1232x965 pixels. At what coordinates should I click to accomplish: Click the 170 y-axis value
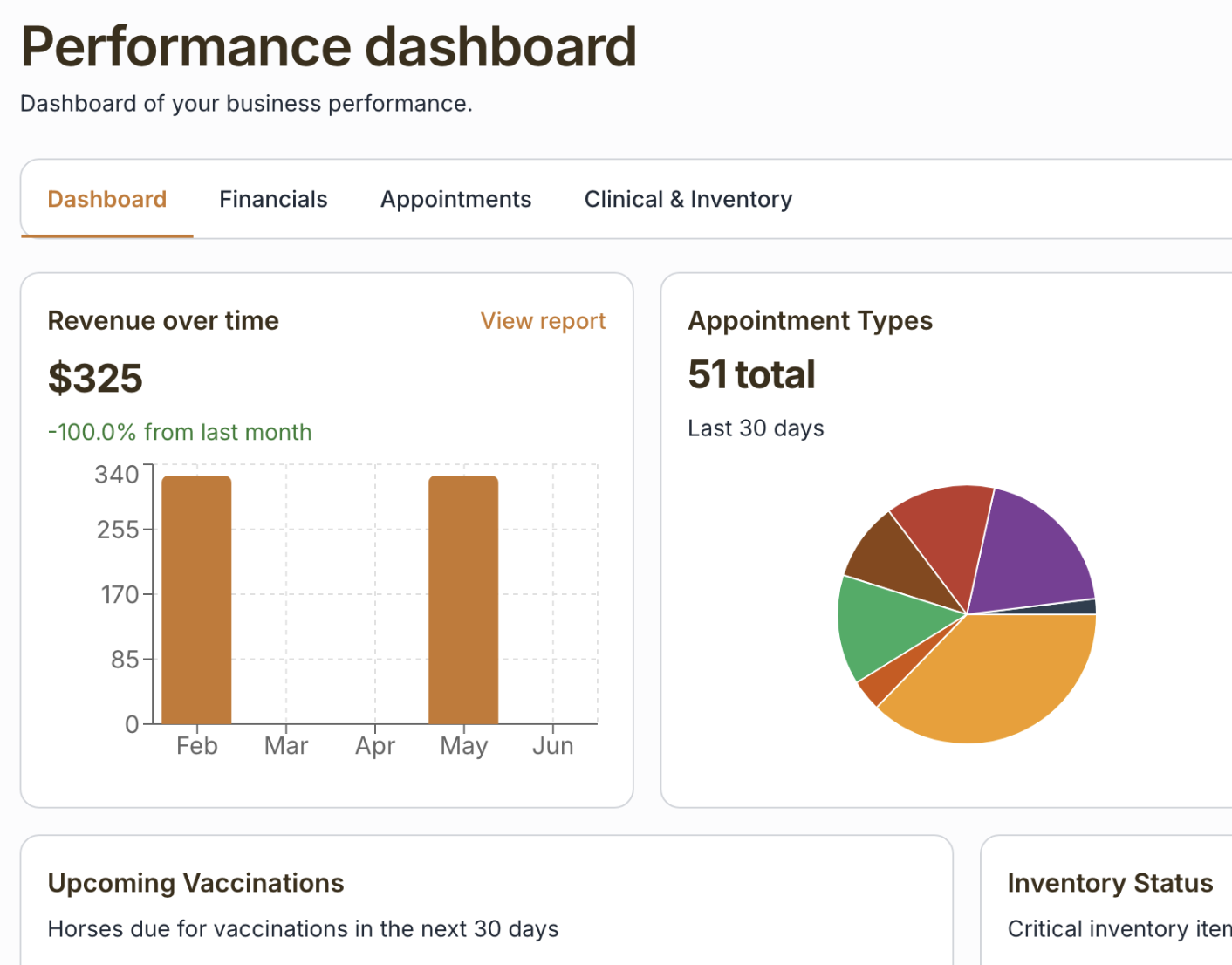point(120,595)
